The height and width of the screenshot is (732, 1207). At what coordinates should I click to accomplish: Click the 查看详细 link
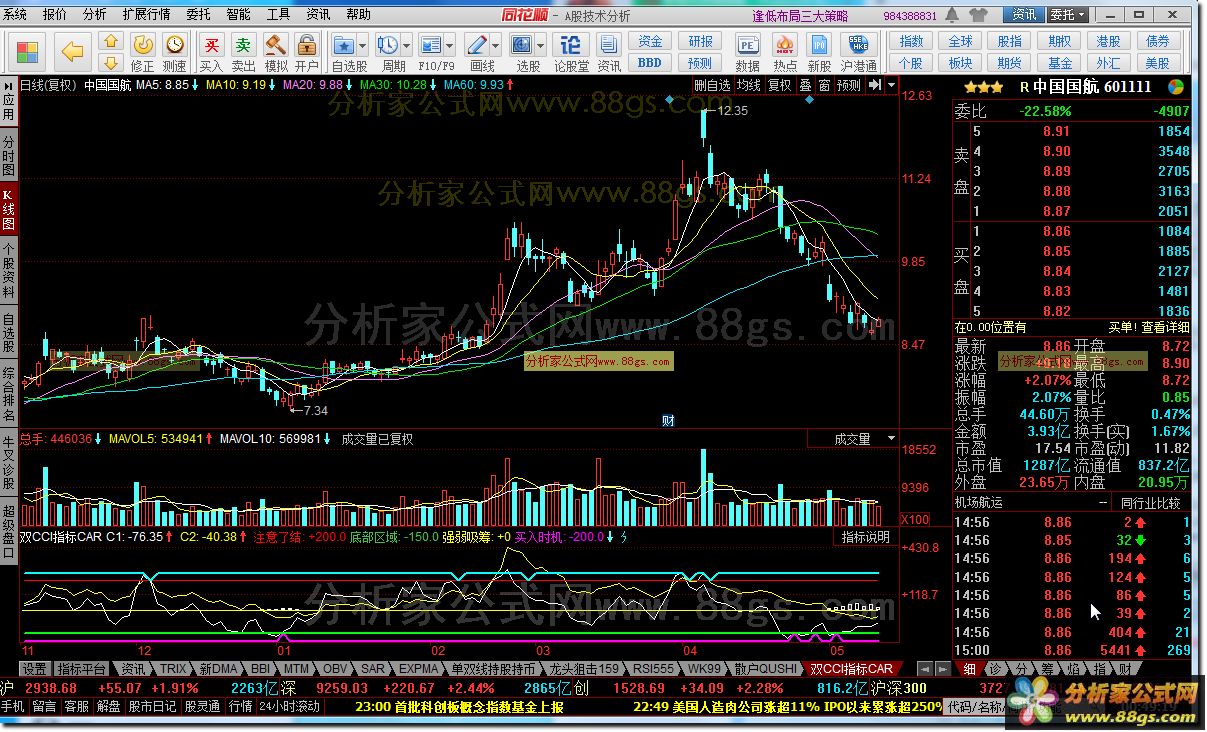[x=1165, y=327]
